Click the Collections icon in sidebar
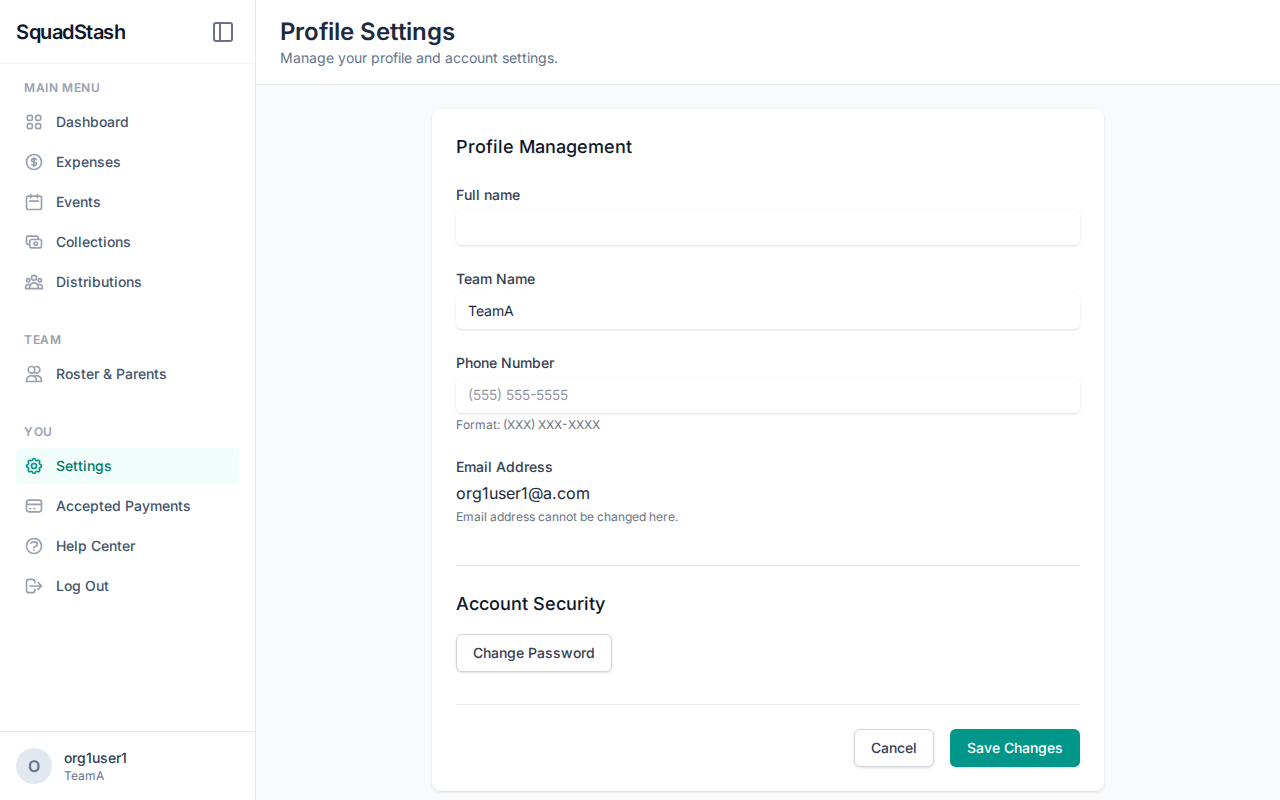This screenshot has width=1280, height=800. pos(33,241)
